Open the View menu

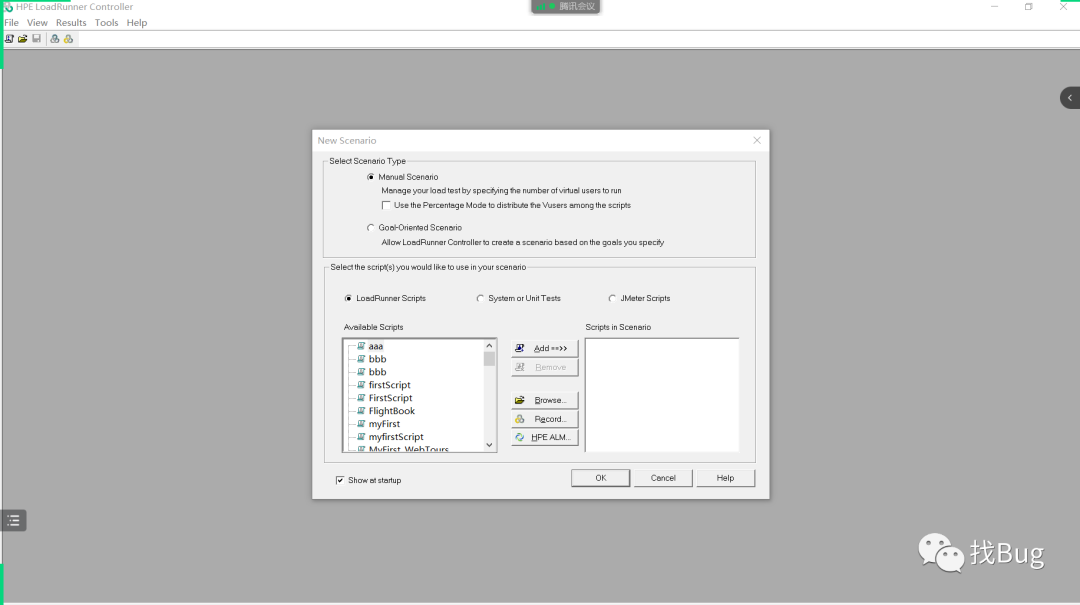click(37, 23)
